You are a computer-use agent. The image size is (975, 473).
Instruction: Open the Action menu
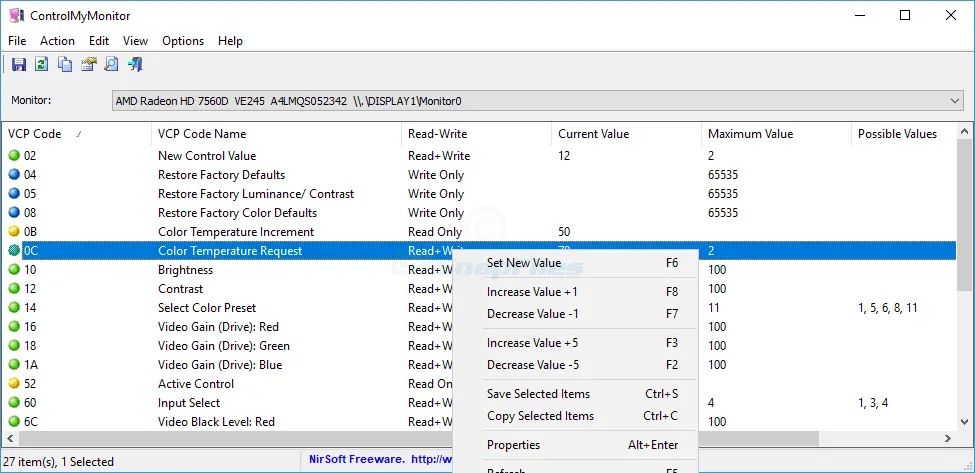[x=57, y=41]
